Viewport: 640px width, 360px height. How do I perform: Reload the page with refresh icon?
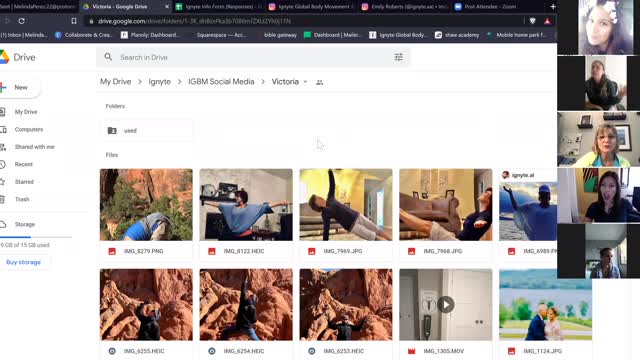[x=22, y=21]
